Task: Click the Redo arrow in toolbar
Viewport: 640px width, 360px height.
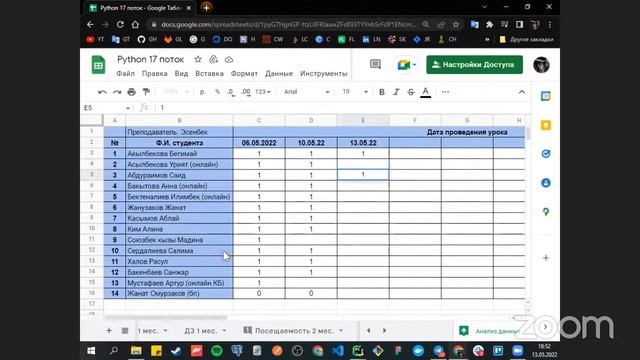Action: (x=117, y=92)
